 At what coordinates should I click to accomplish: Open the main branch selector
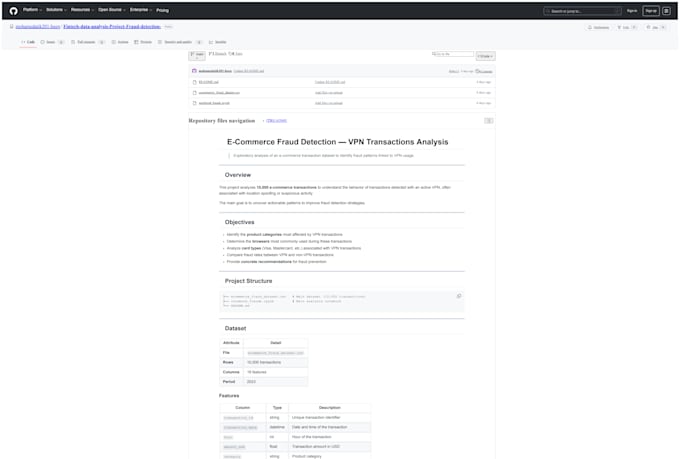(x=197, y=56)
